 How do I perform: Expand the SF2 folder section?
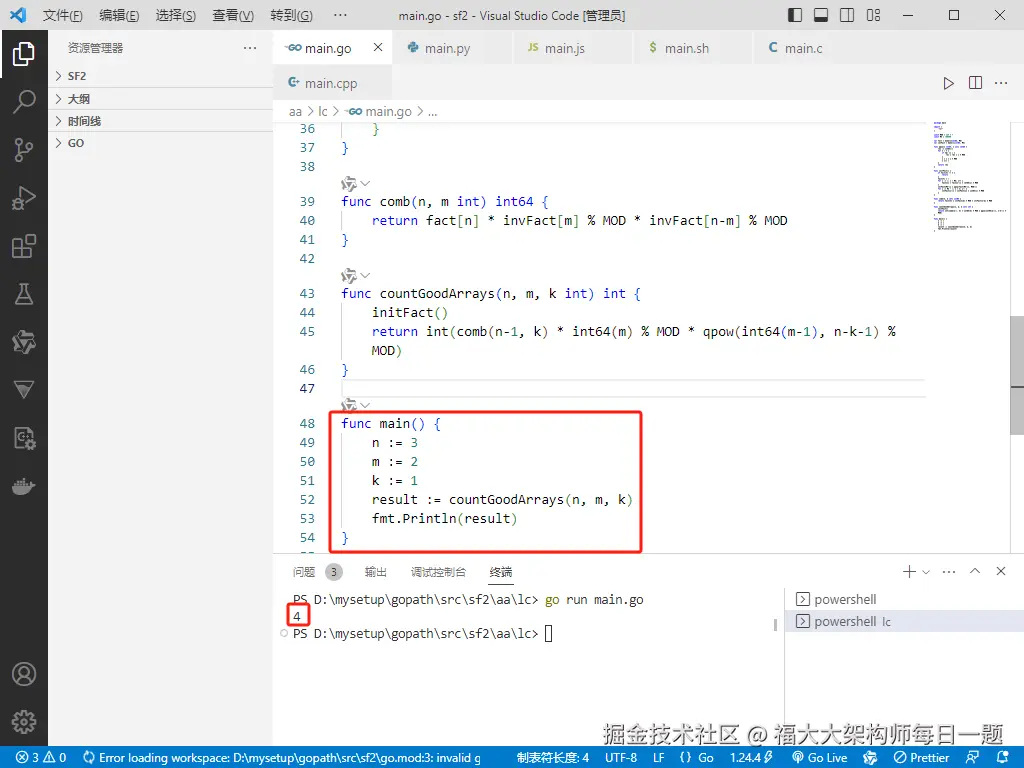pyautogui.click(x=161, y=76)
